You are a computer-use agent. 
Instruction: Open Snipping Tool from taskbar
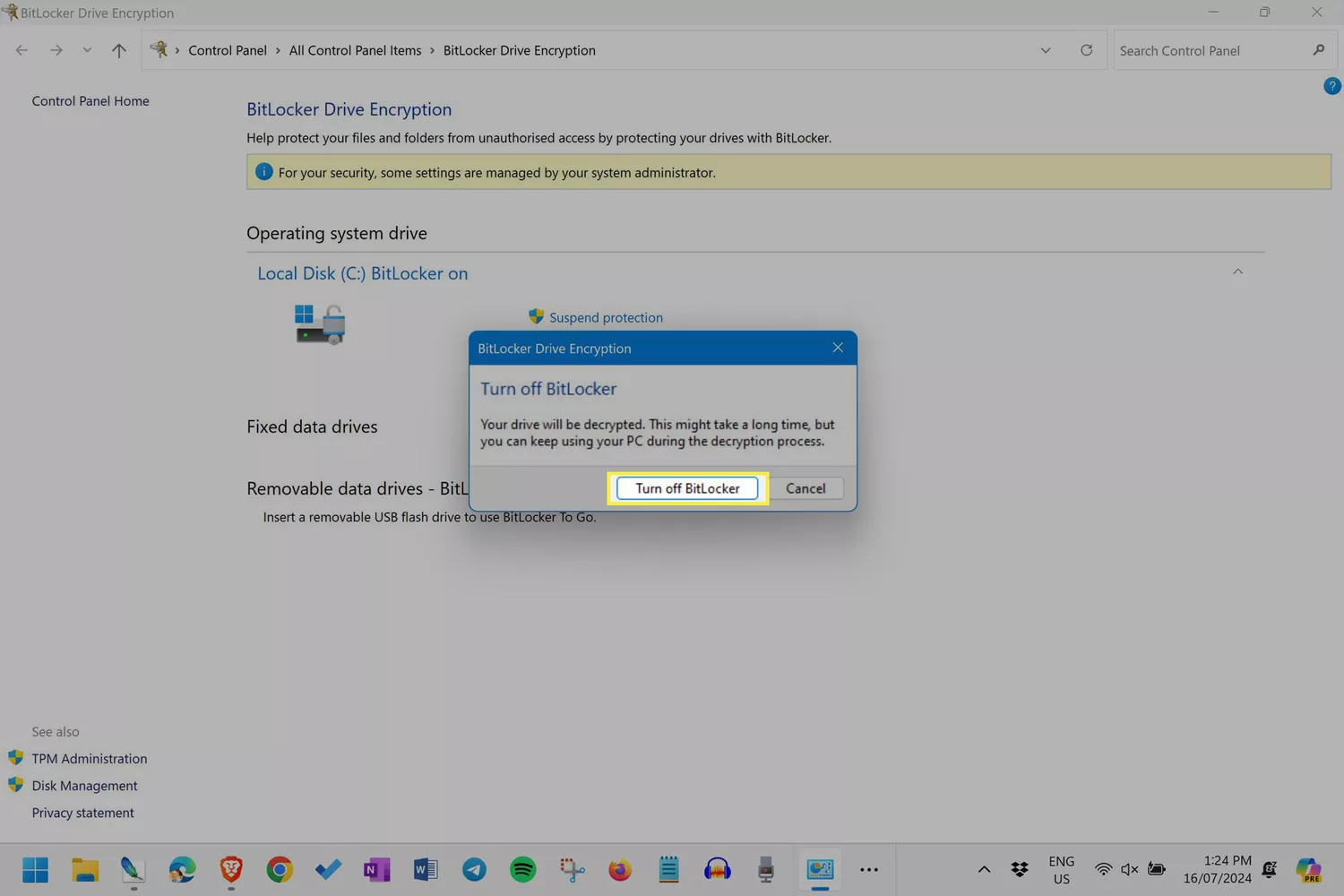[x=572, y=870]
